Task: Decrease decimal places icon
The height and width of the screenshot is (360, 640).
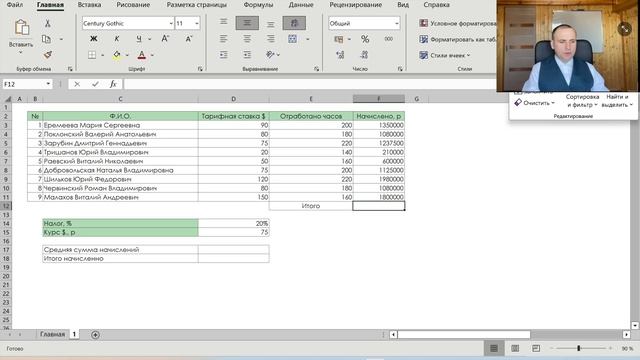Action: click(x=364, y=55)
